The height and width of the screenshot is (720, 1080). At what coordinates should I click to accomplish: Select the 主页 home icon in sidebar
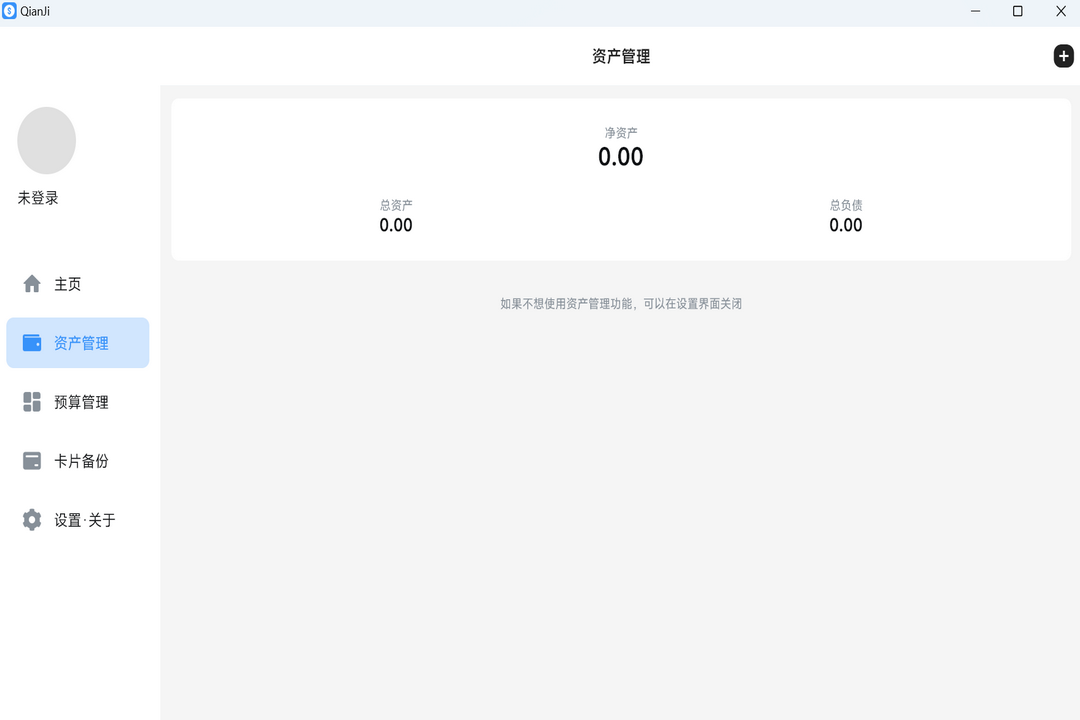[30, 283]
